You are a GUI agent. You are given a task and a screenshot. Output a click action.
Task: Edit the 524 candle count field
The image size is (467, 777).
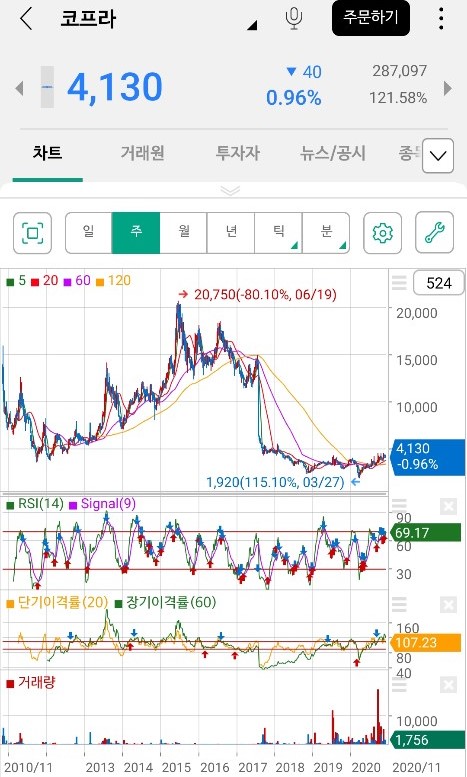point(439,283)
